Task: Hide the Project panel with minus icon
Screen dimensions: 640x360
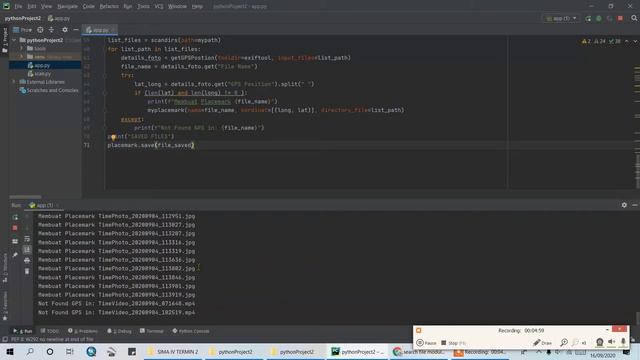Action: click(x=76, y=30)
